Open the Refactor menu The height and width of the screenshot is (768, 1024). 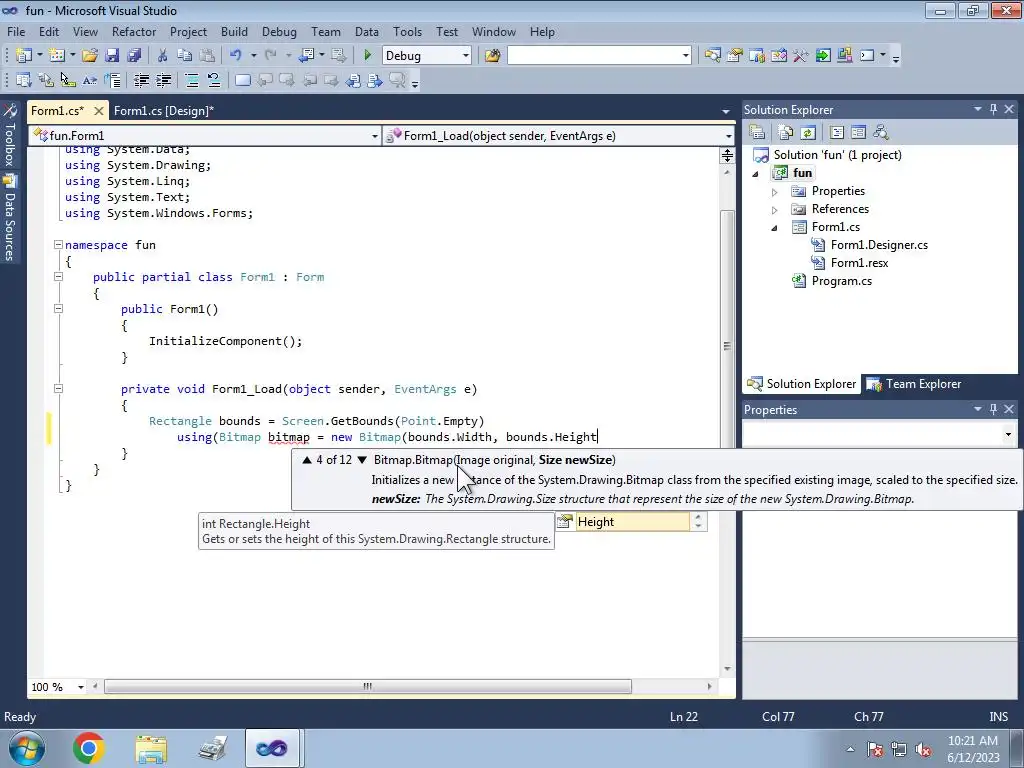click(134, 31)
